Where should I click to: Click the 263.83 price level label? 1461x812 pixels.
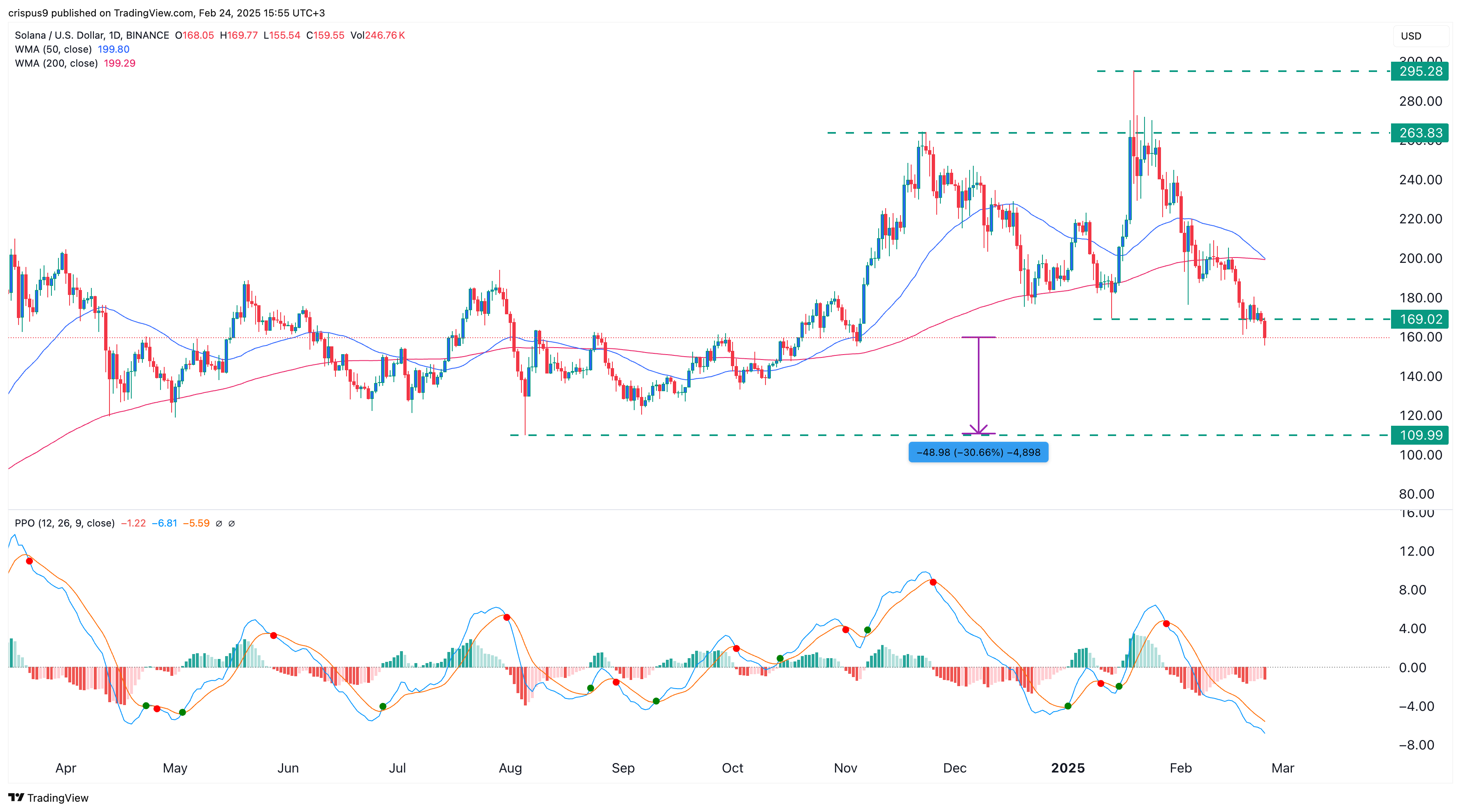click(1419, 133)
